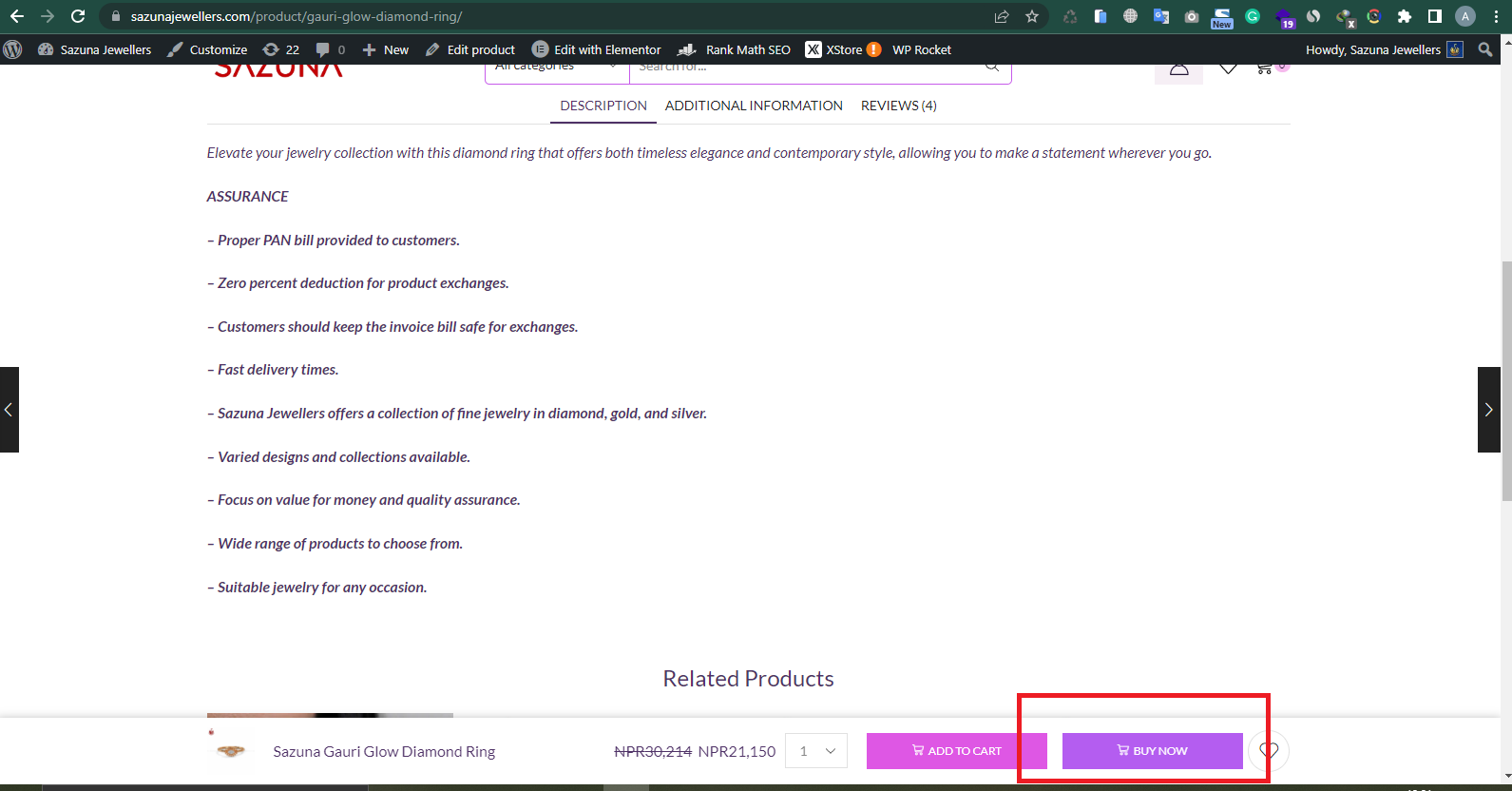
Task: Open the Chrome profile avatar A
Action: [1465, 16]
